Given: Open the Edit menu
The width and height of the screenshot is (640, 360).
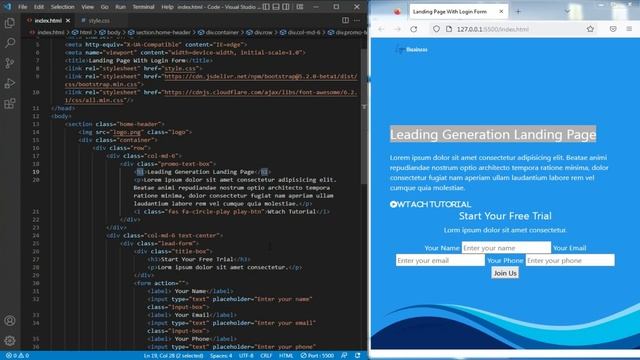Looking at the screenshot, I should 39,7.
